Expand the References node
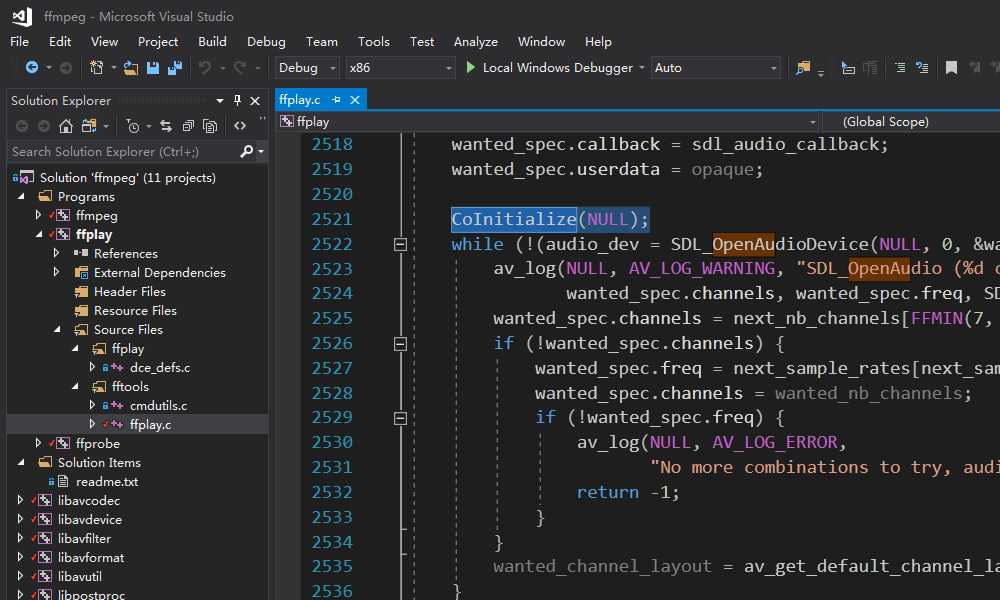The width and height of the screenshot is (1000, 600). point(56,253)
